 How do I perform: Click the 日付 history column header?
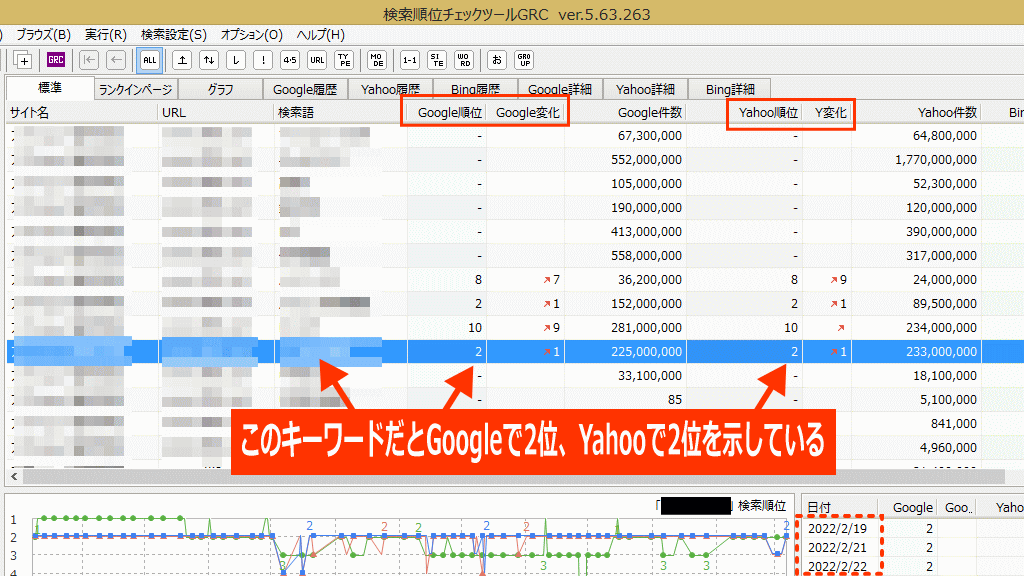pyautogui.click(x=839, y=507)
